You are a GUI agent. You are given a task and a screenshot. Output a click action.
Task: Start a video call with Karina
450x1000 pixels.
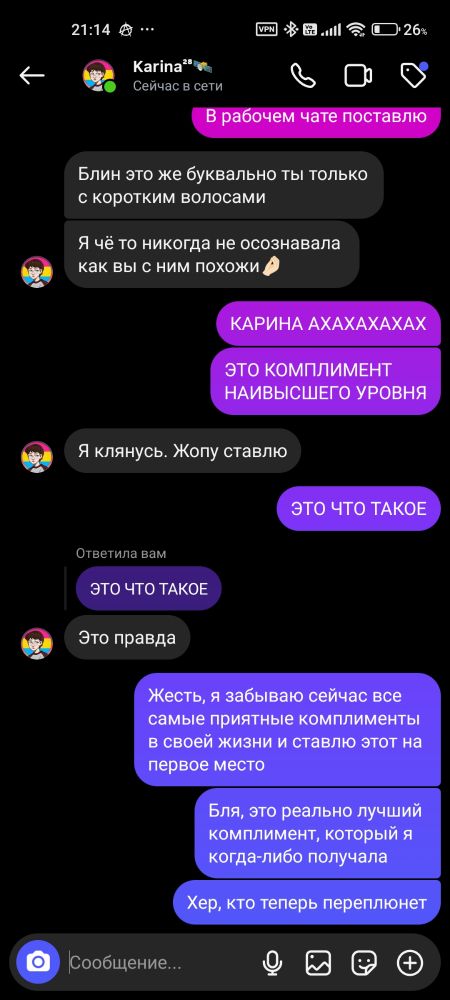[x=358, y=76]
